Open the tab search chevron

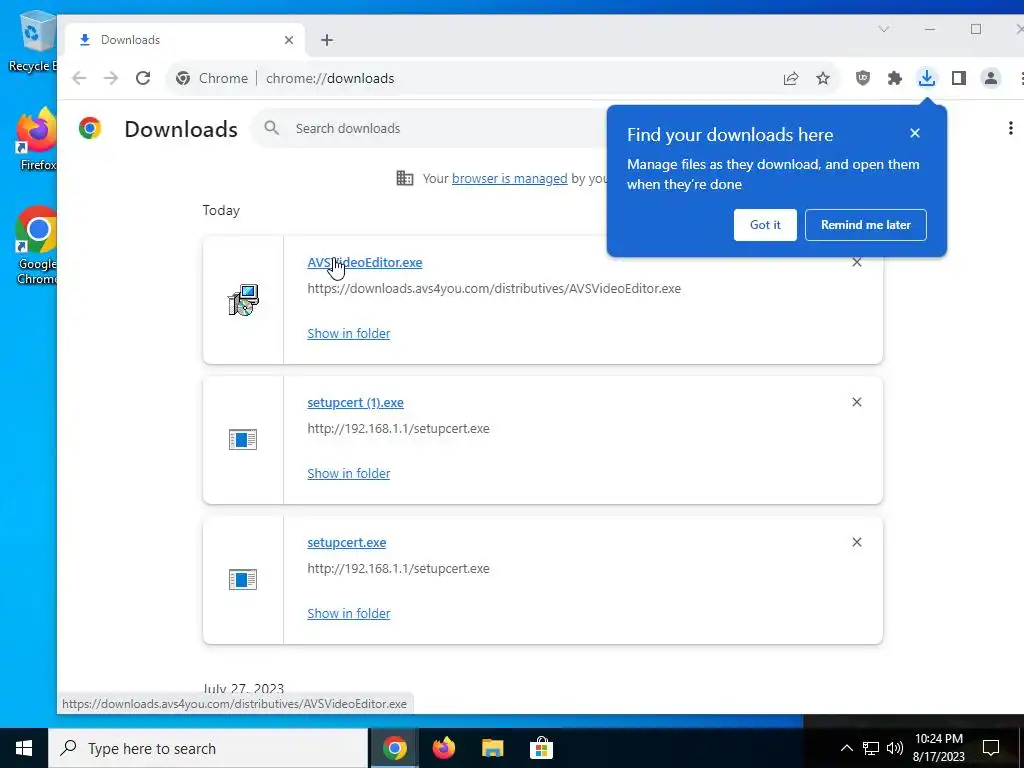[884, 29]
